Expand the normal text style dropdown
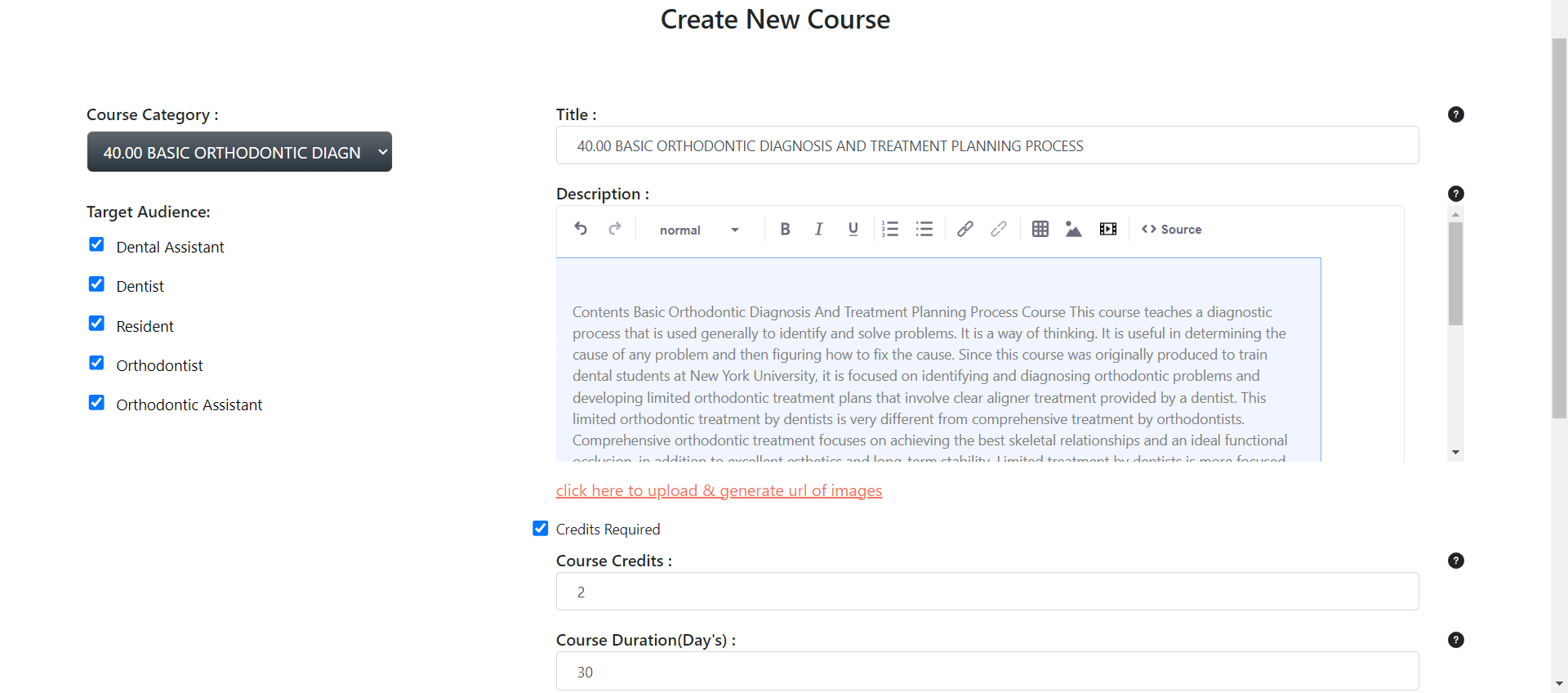 tap(699, 230)
